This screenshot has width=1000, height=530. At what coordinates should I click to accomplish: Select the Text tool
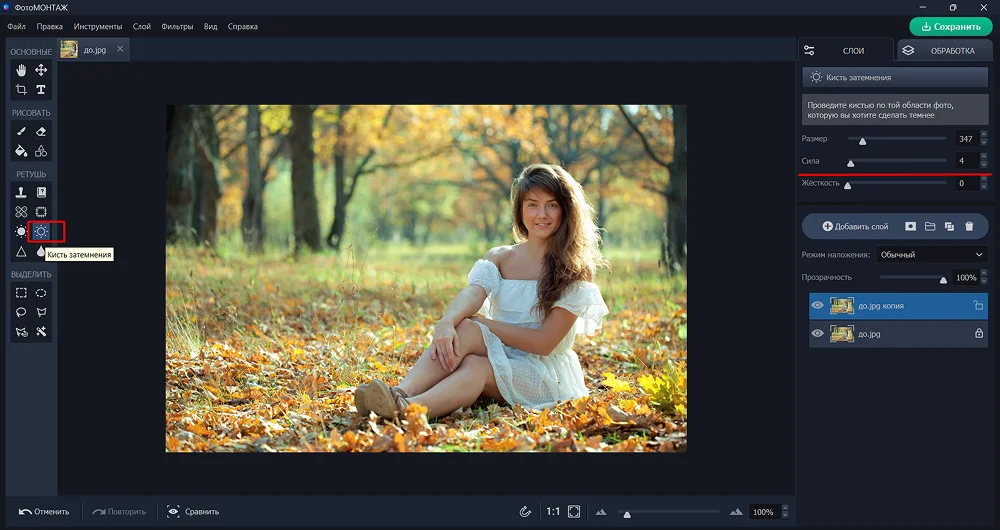pos(41,89)
